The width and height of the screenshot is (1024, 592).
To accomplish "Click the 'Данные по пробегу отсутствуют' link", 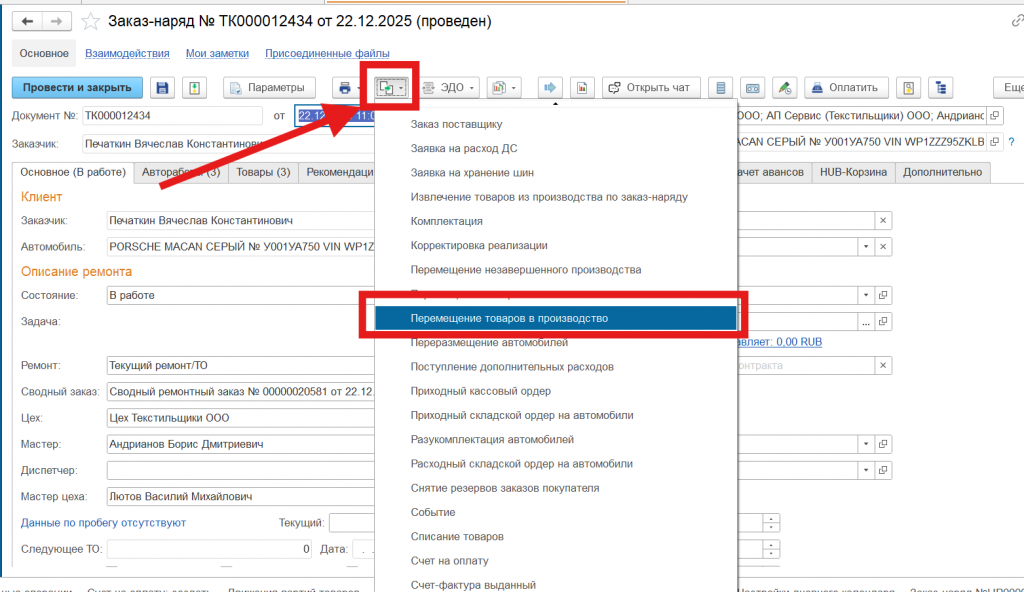I will click(103, 523).
